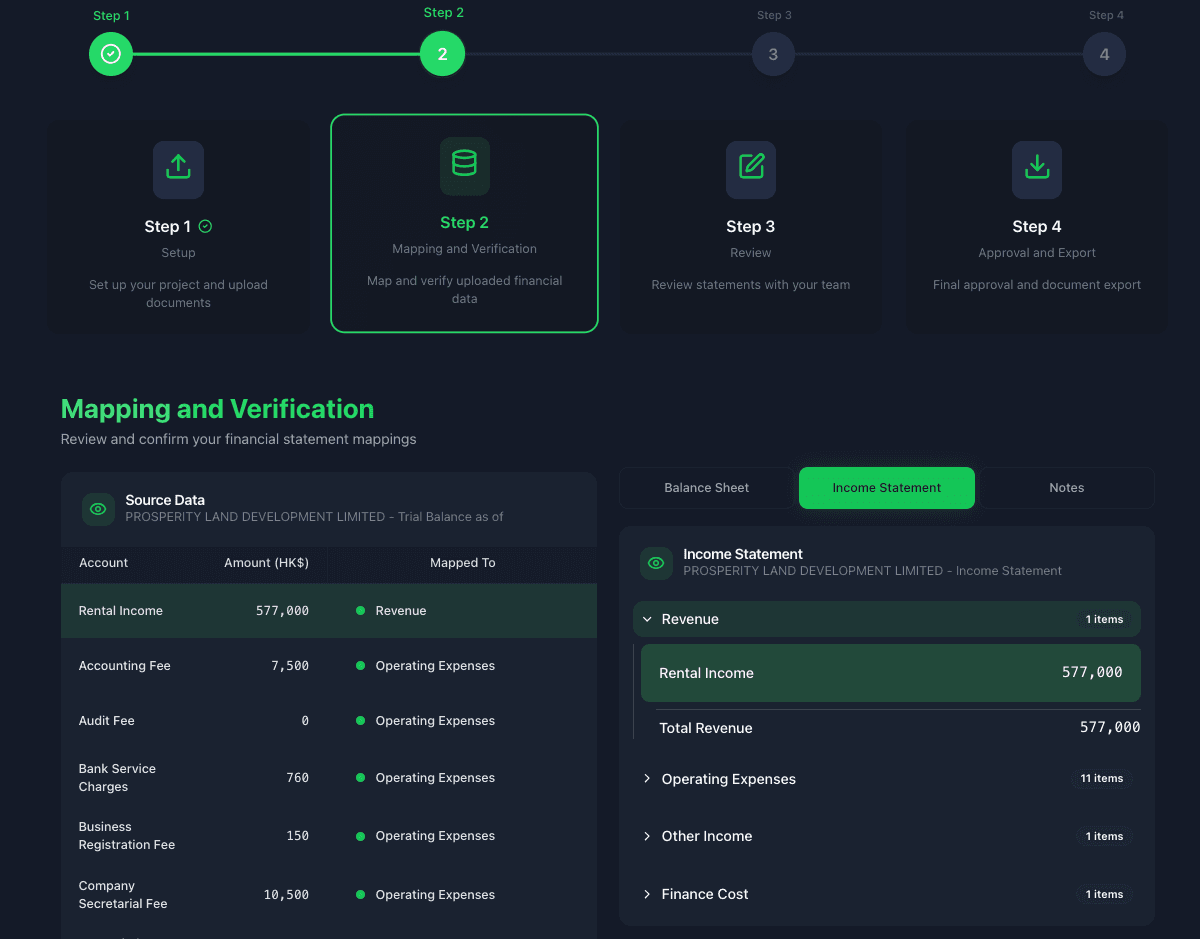Click the Step 4 circle in progress tracker

pos(1104,54)
